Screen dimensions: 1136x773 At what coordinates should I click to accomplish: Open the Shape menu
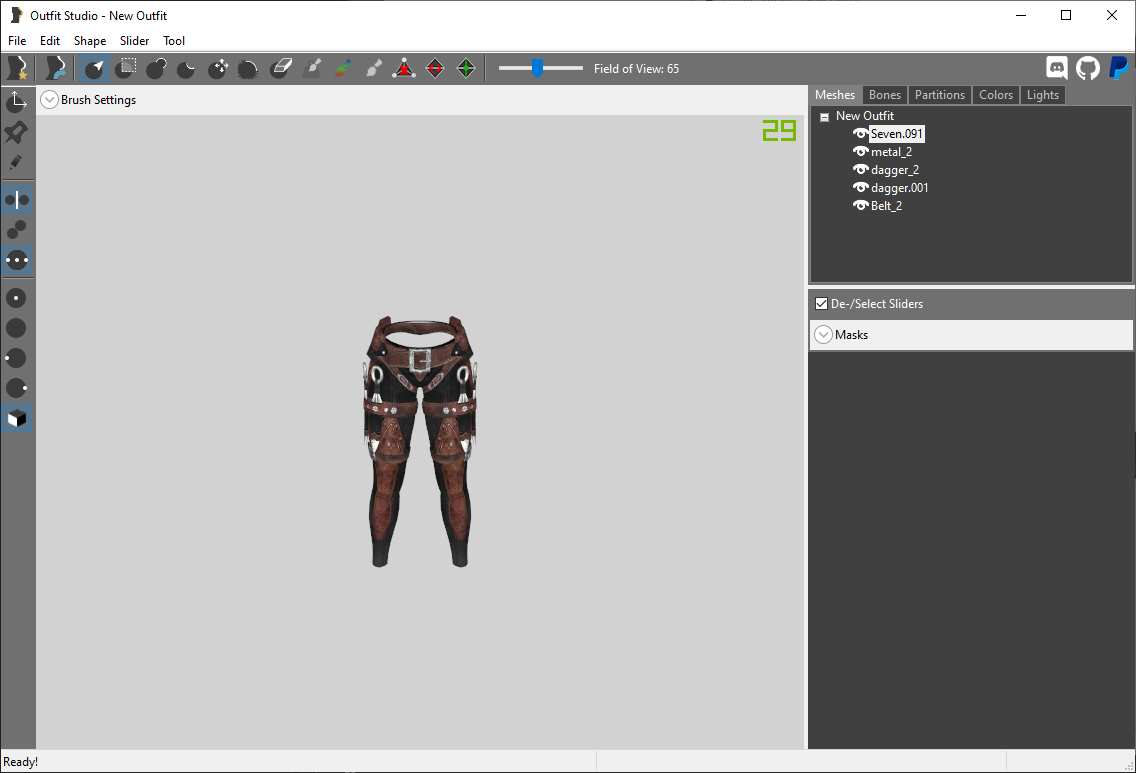point(90,41)
